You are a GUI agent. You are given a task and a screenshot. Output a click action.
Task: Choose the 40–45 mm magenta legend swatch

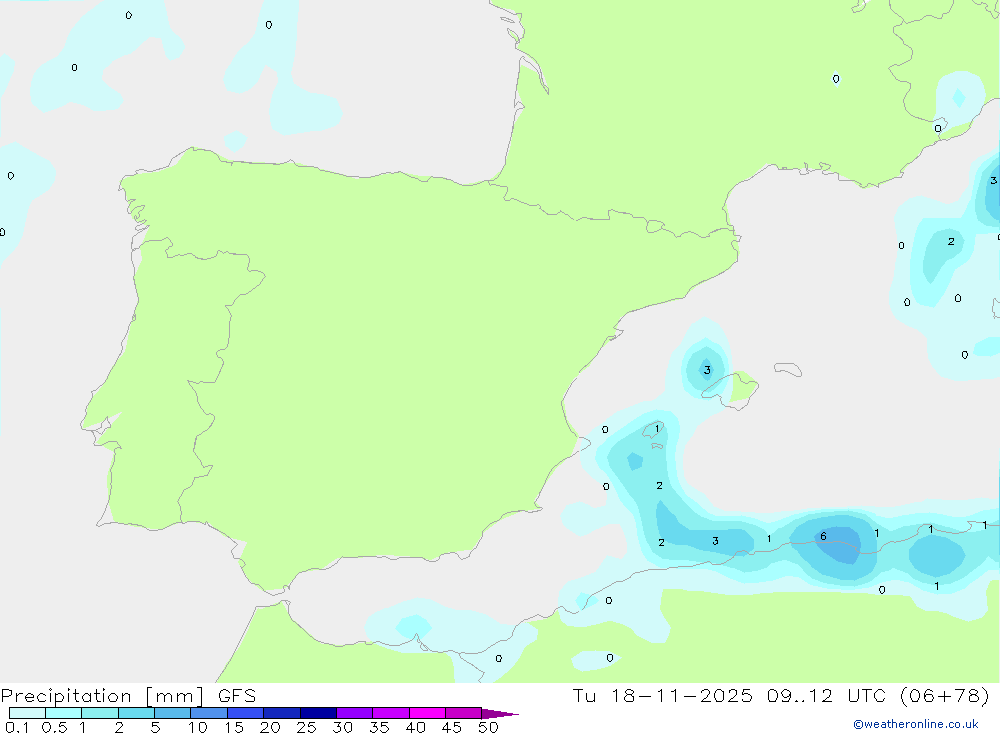(x=427, y=713)
